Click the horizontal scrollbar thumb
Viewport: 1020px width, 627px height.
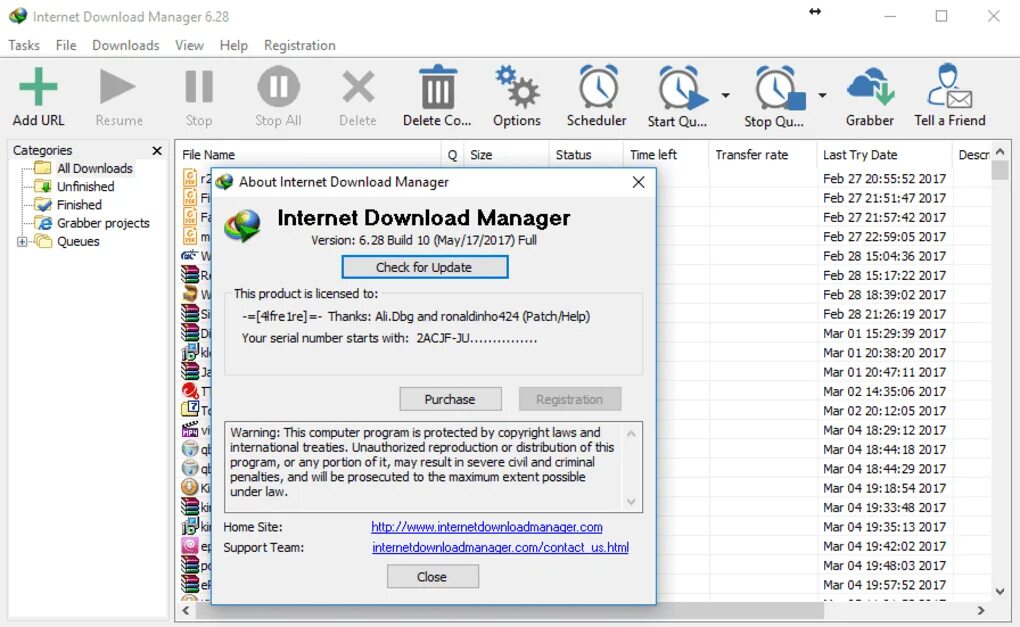[x=509, y=611]
